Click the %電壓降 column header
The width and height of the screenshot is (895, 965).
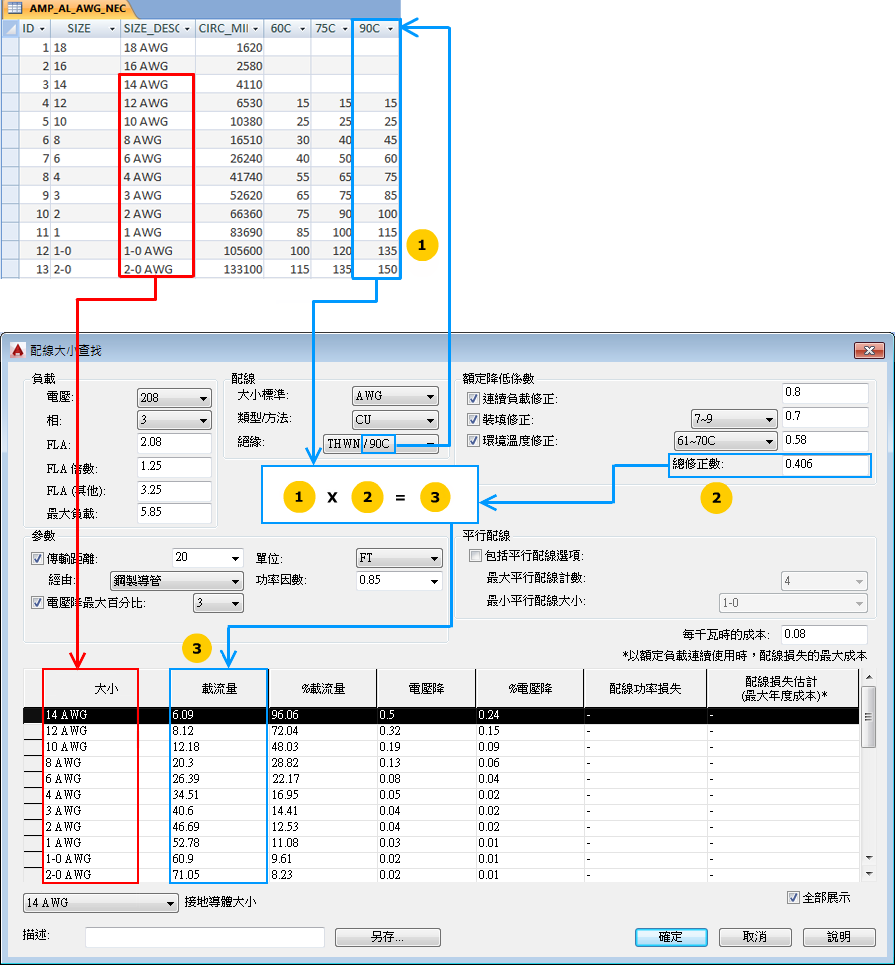529,689
